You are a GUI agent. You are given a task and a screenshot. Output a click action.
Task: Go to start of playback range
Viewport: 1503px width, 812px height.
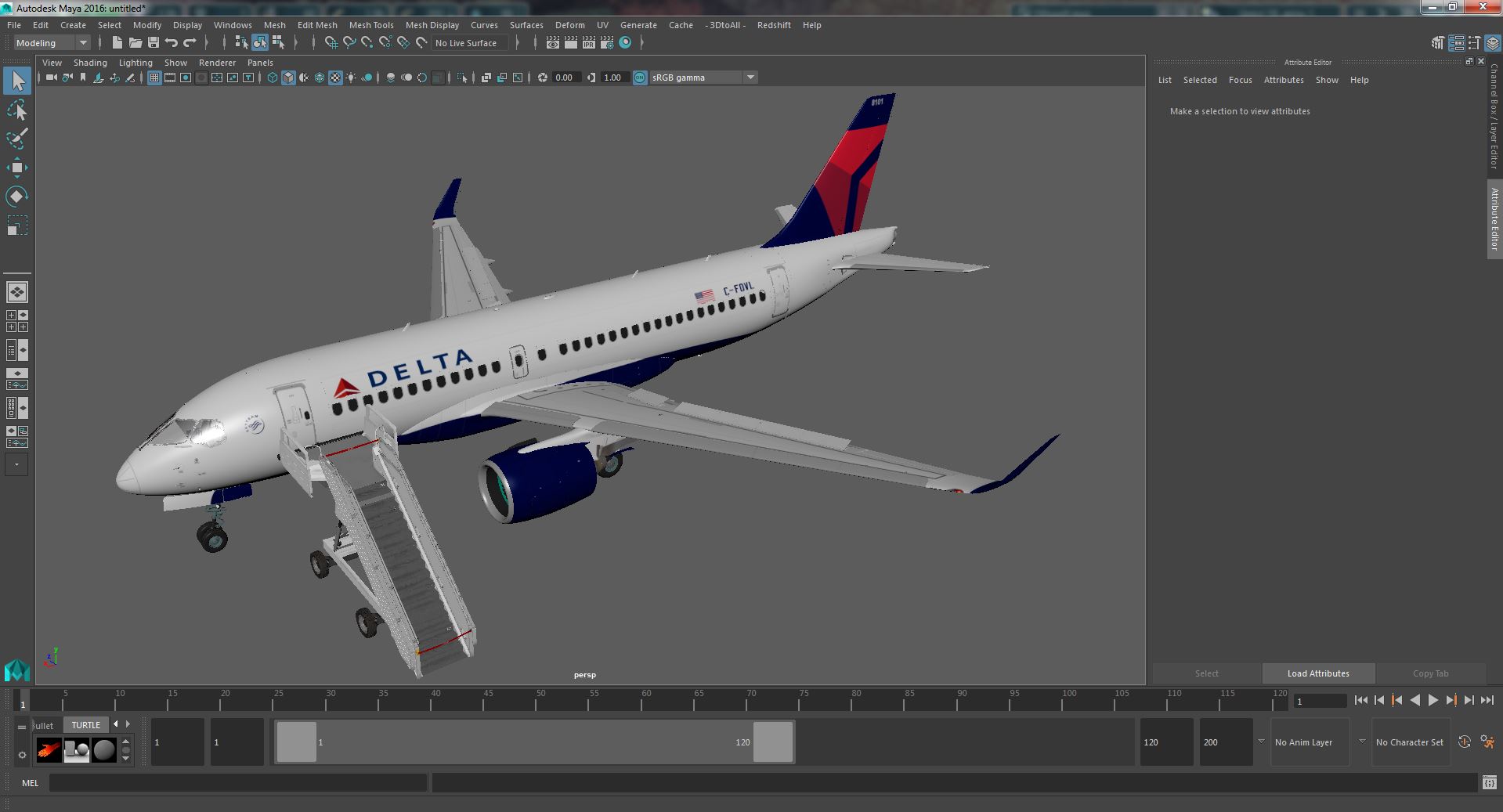click(x=1360, y=701)
